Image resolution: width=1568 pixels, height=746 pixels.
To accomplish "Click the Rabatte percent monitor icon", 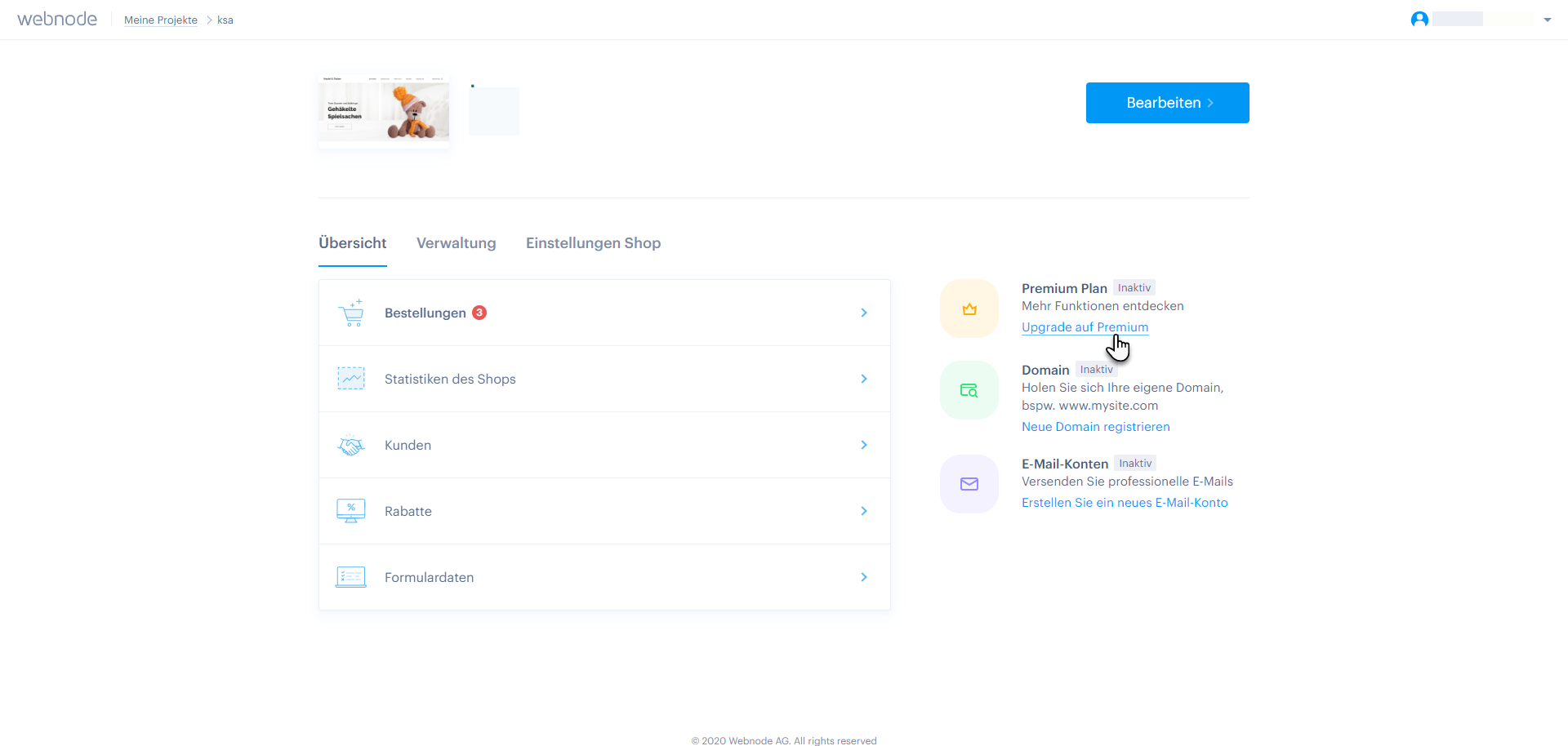I will 351,511.
